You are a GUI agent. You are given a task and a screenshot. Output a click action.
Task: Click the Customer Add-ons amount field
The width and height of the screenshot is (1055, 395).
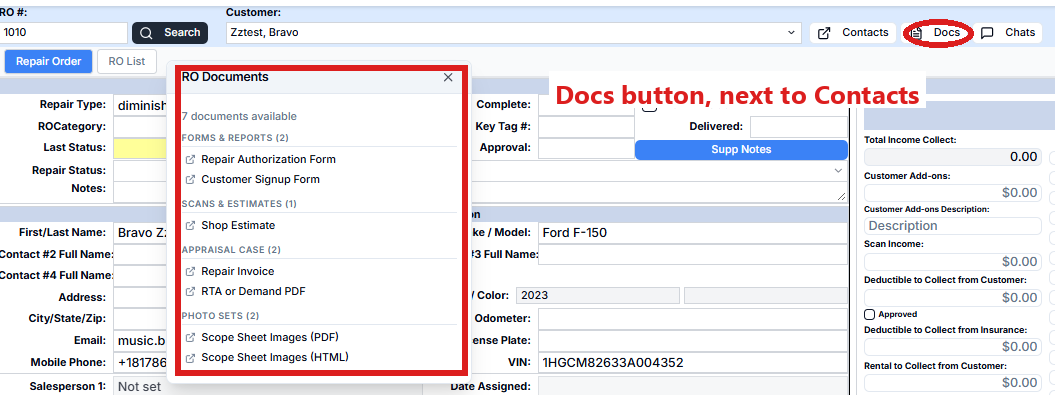click(953, 192)
